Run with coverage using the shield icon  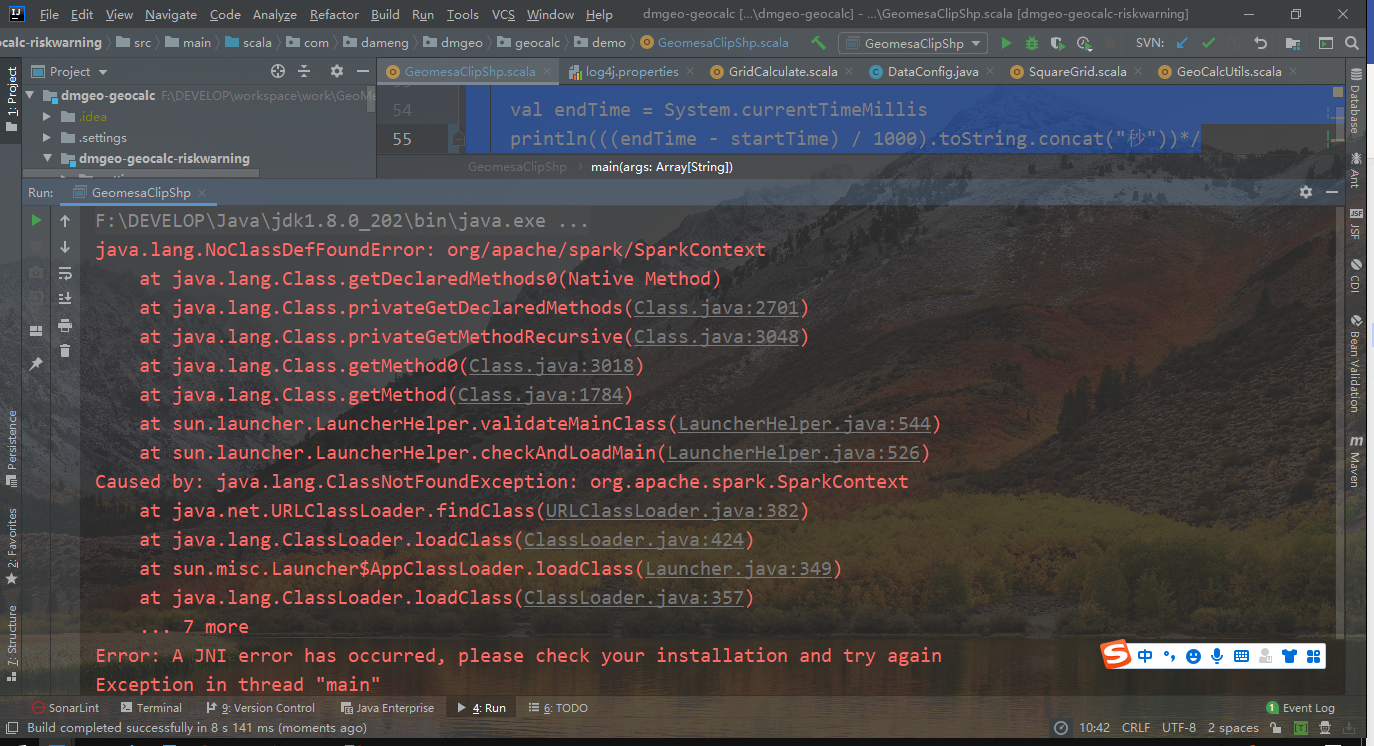tap(1056, 43)
